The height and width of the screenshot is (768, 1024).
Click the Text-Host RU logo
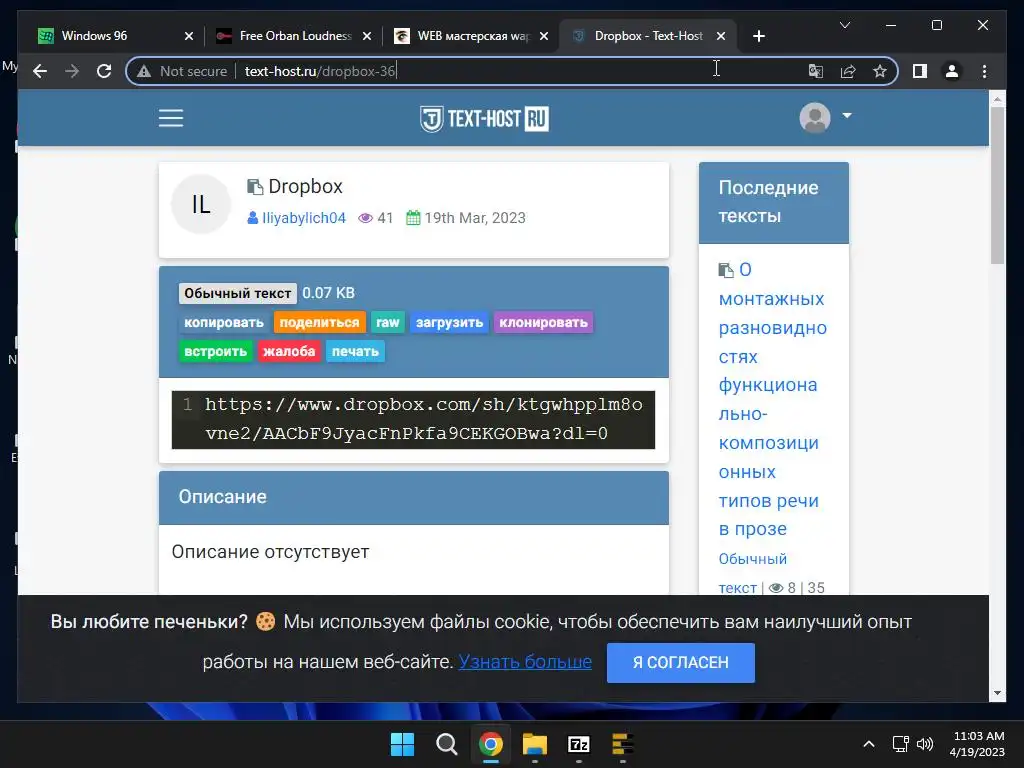click(484, 119)
